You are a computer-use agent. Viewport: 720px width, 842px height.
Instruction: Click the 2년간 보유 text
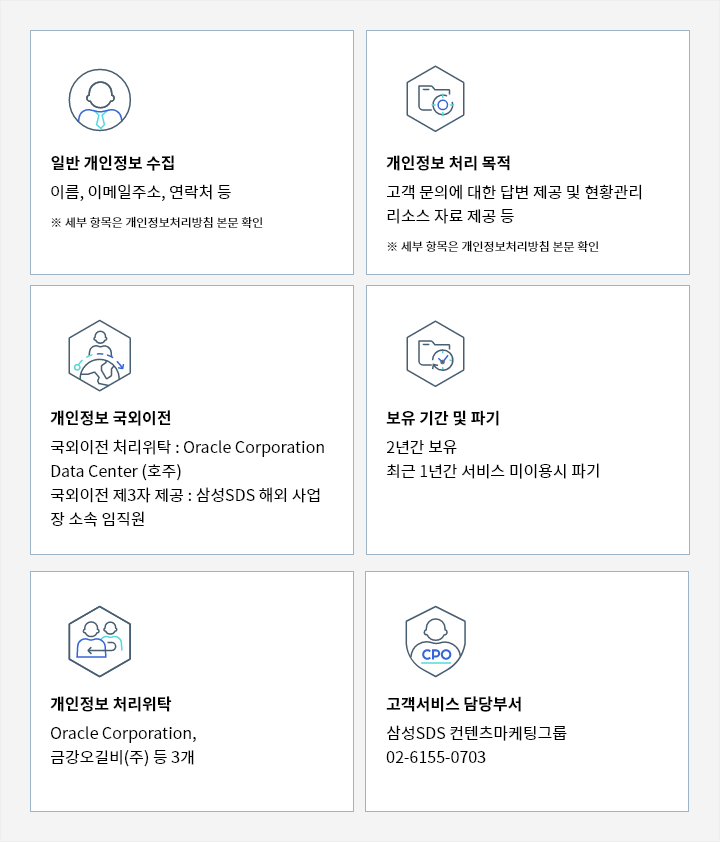tap(421, 447)
